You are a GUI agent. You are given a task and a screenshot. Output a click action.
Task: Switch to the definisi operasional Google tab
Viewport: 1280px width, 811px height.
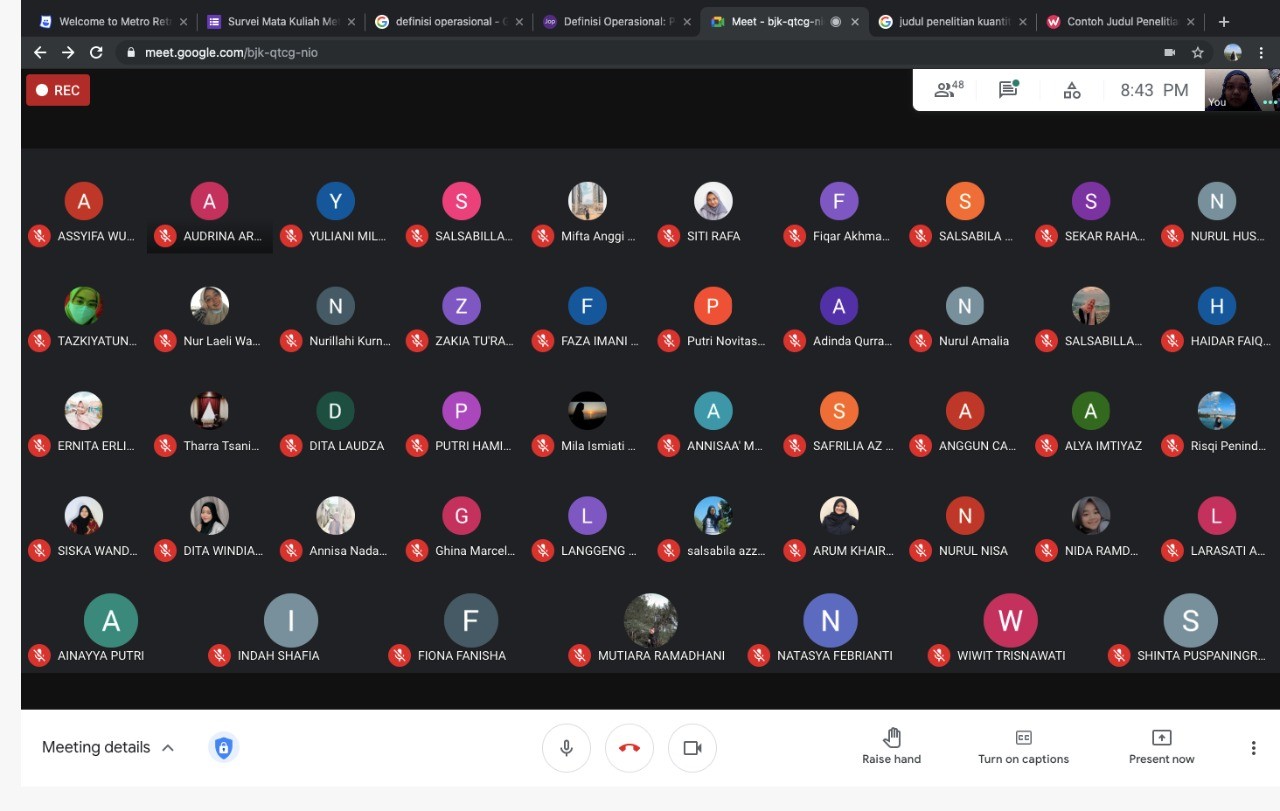[447, 21]
